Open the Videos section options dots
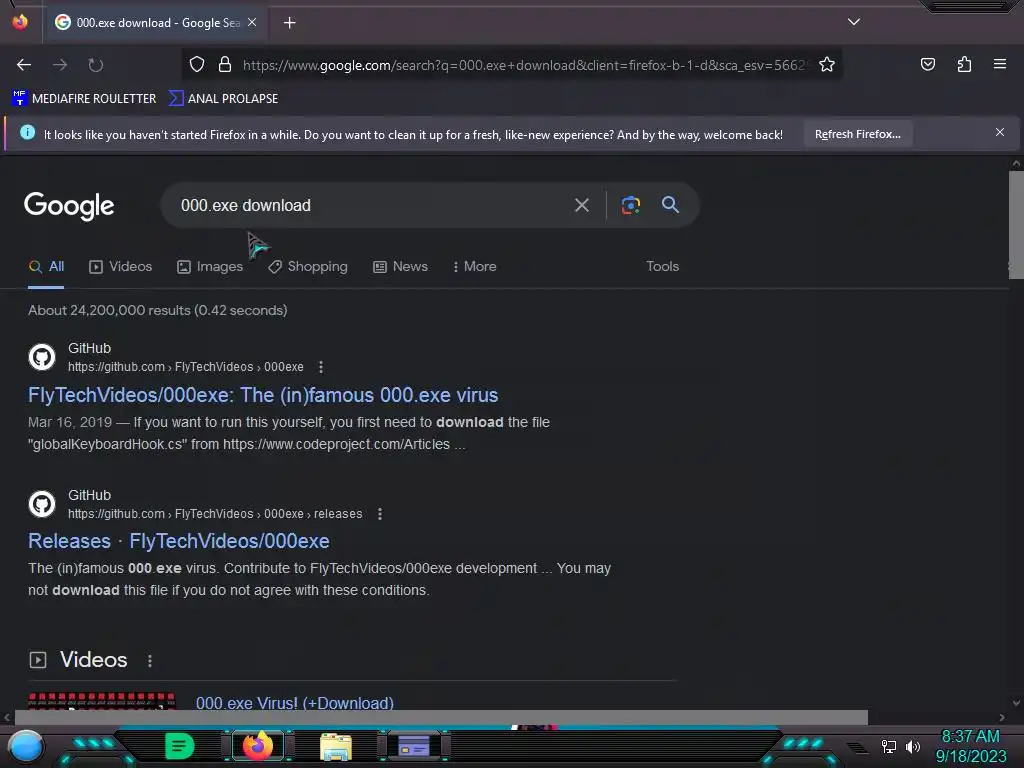 (x=150, y=661)
